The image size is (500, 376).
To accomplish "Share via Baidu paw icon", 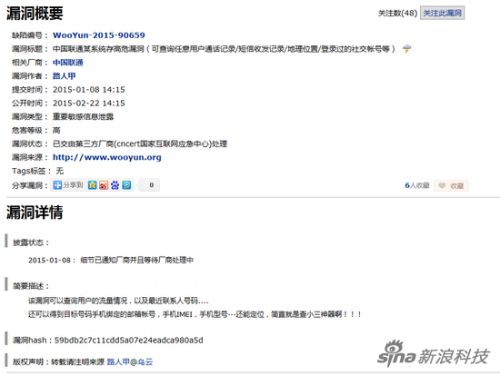I will tap(115, 185).
